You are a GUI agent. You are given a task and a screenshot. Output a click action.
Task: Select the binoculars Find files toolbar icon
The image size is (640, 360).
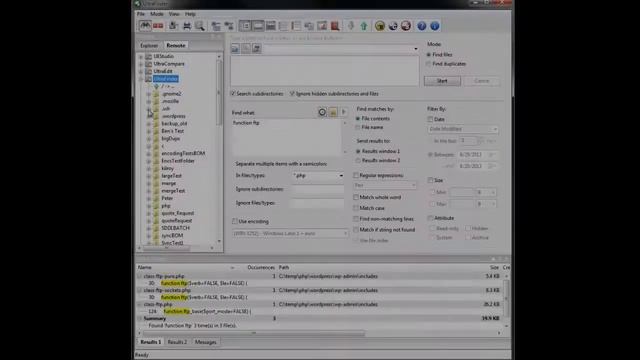tap(145, 26)
